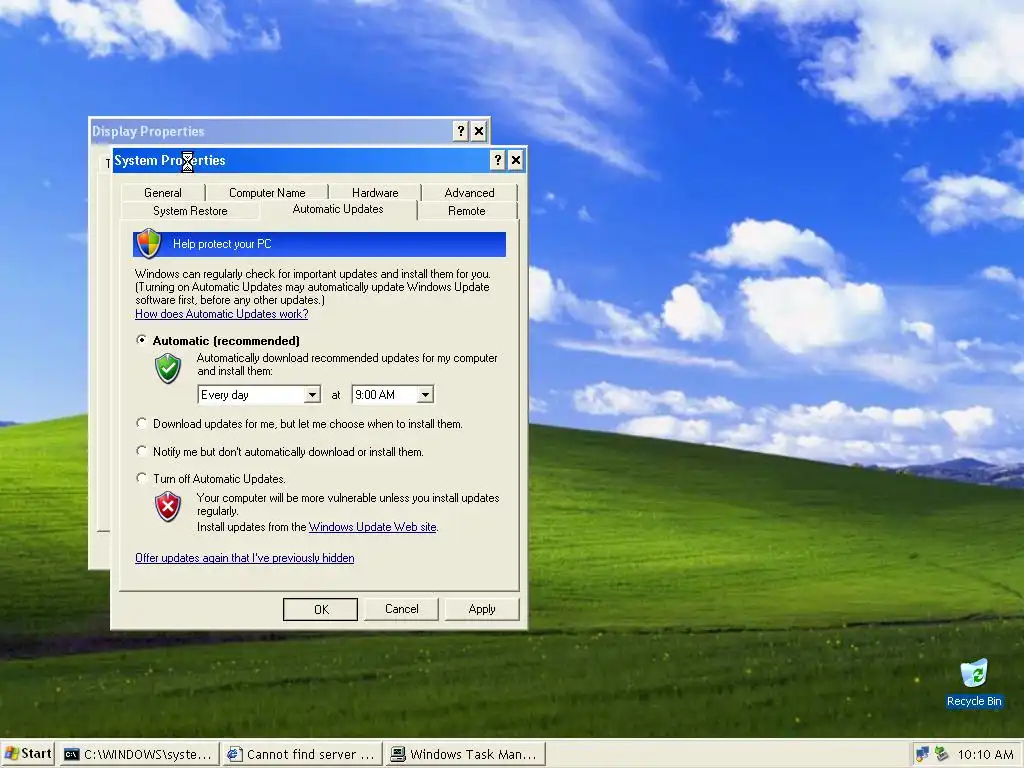Switch to the General tab

(163, 193)
